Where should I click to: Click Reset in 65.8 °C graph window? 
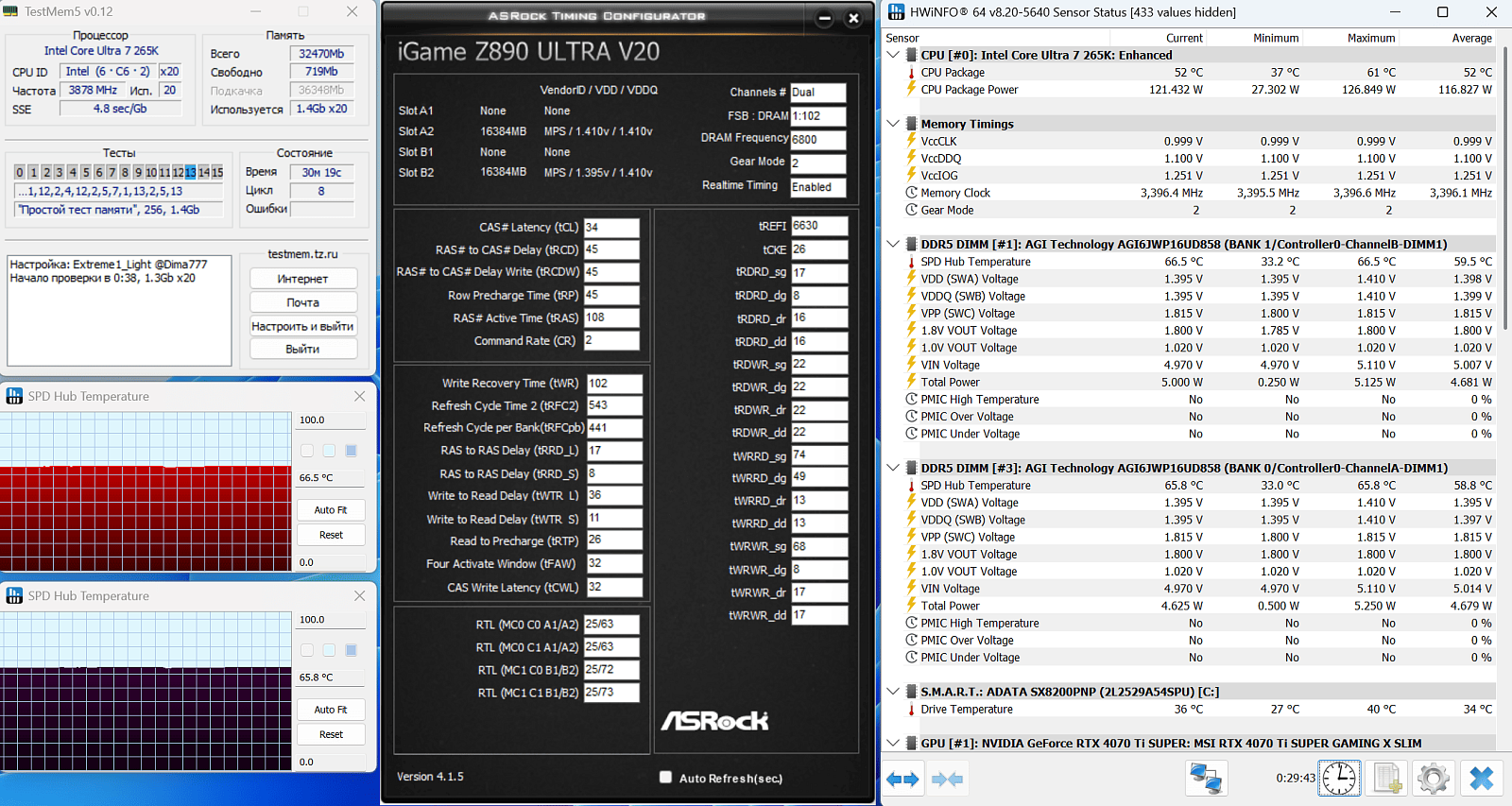[331, 734]
